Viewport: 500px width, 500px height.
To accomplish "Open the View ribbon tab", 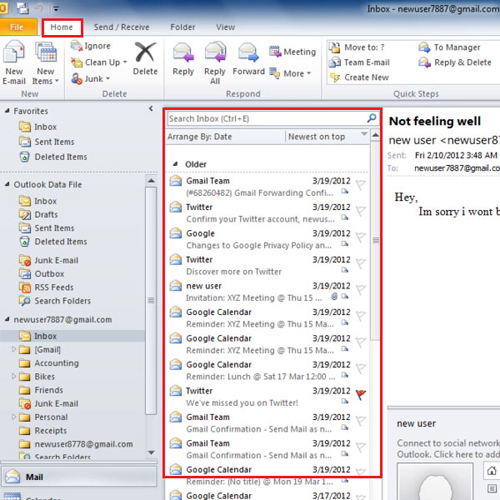I will 225,27.
